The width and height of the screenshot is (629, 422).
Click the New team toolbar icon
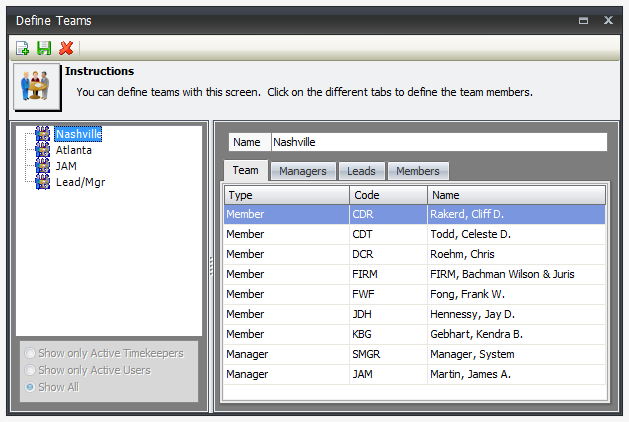click(22, 48)
